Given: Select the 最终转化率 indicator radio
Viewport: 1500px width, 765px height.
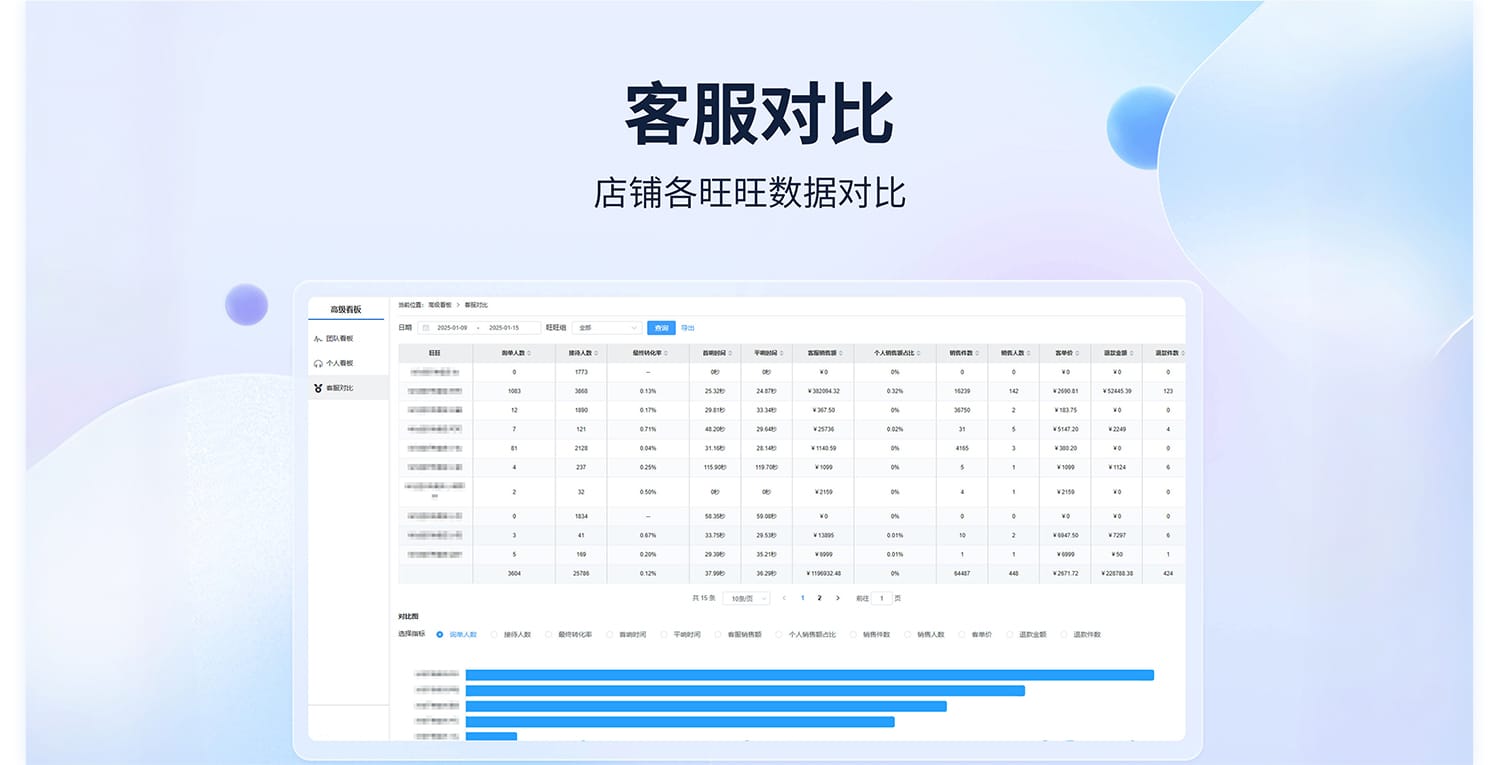Looking at the screenshot, I should pyautogui.click(x=548, y=635).
